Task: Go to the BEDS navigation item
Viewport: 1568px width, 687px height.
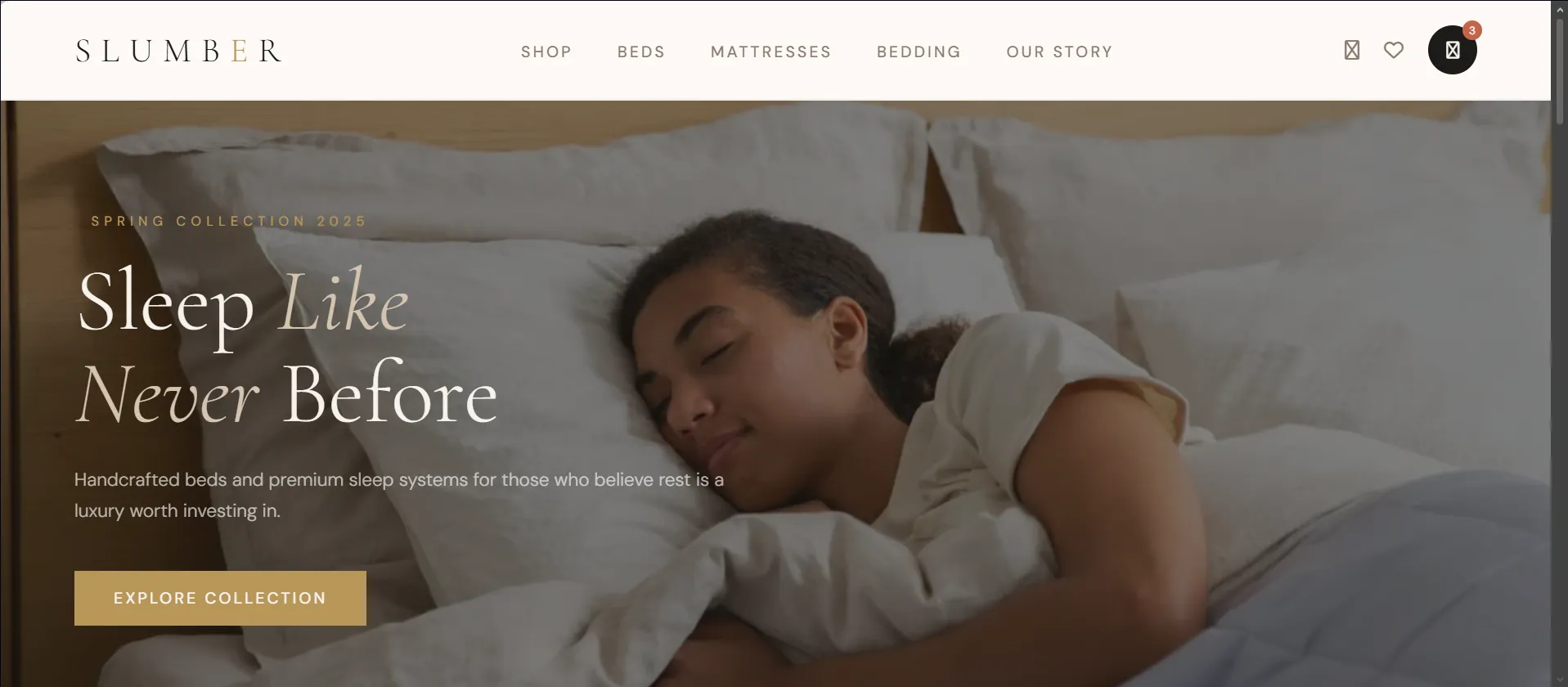Action: 641,52
